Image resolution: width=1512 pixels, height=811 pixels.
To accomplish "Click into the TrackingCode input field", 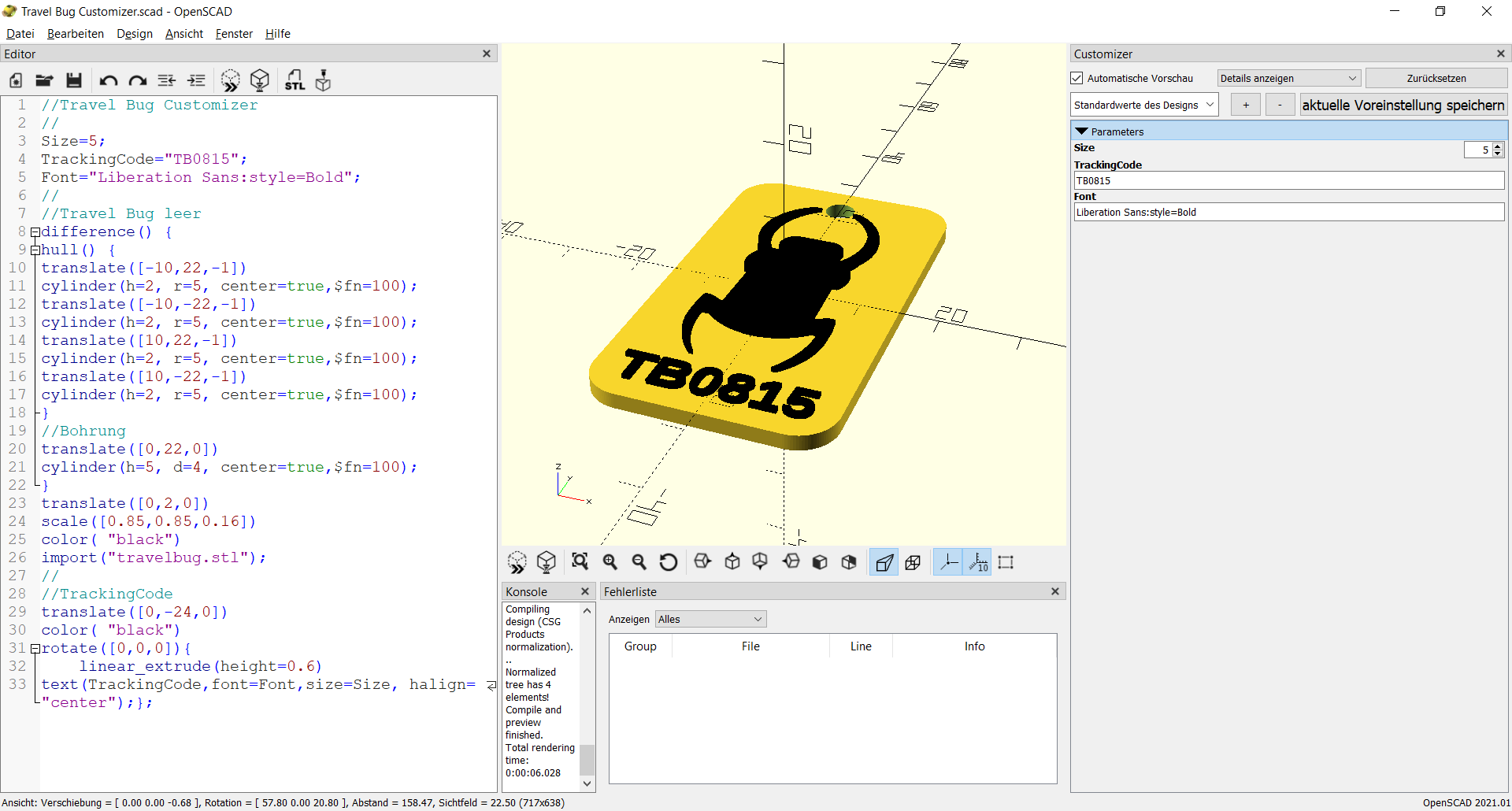I will [x=1289, y=180].
